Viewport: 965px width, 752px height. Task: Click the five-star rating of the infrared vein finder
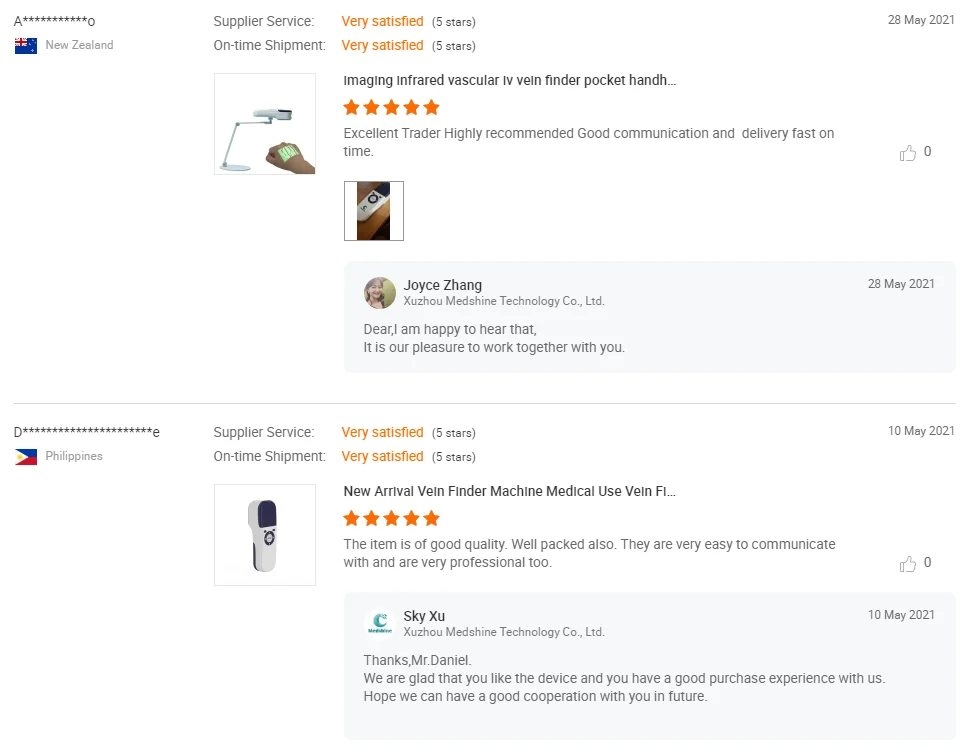(391, 108)
